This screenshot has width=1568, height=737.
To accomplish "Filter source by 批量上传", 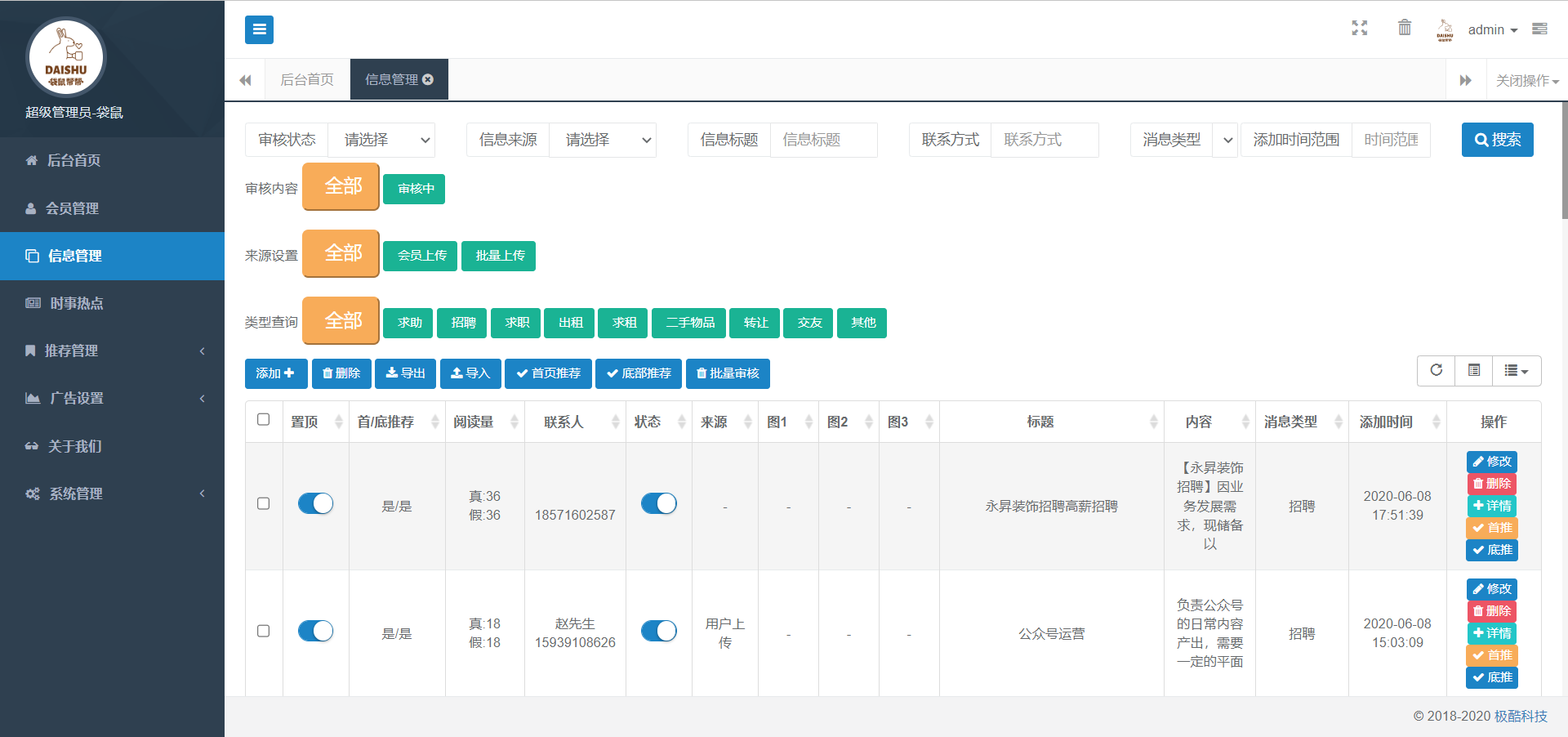I will (499, 256).
